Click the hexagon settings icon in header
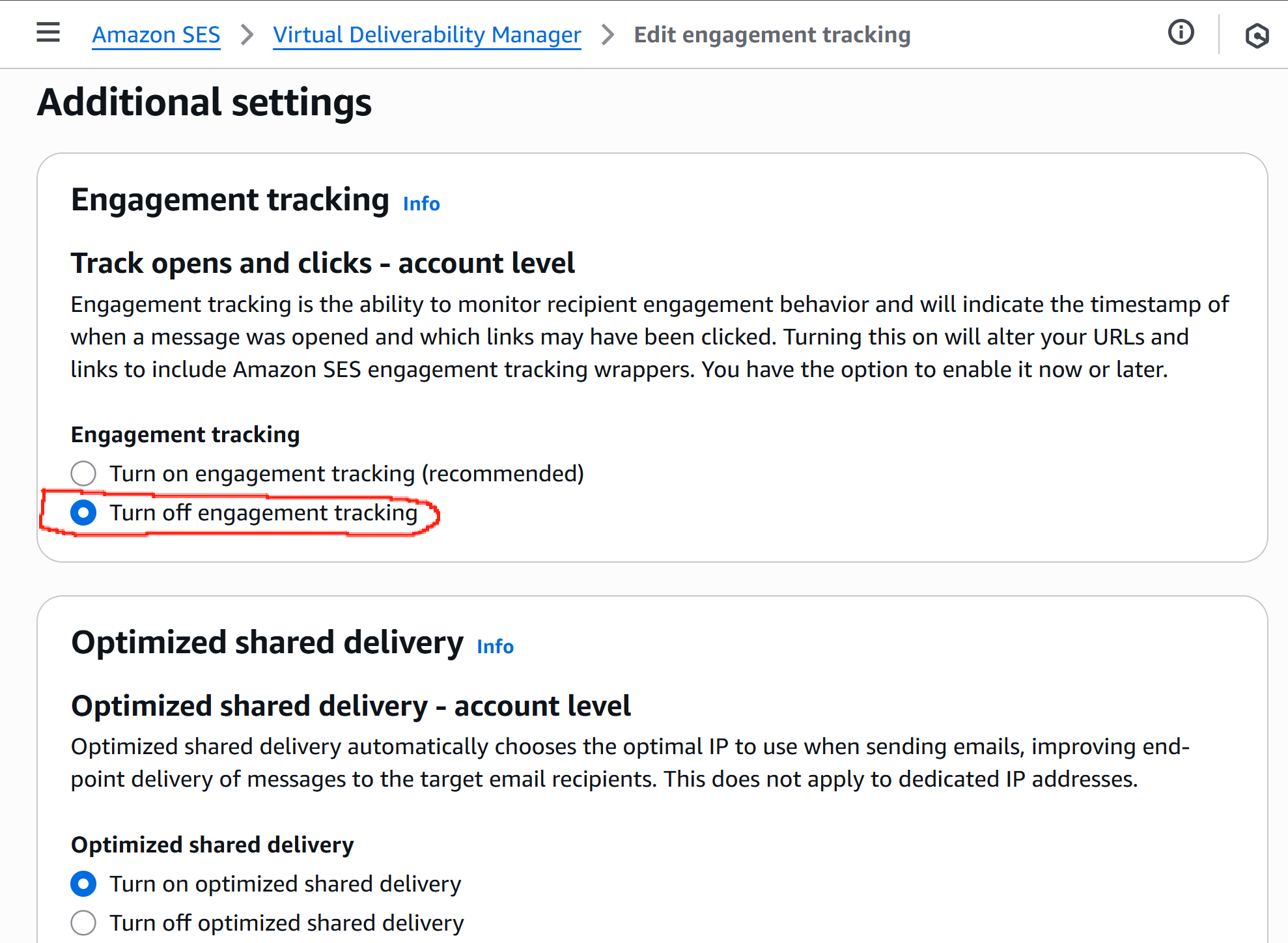Viewport: 1288px width, 943px height. 1257,35
